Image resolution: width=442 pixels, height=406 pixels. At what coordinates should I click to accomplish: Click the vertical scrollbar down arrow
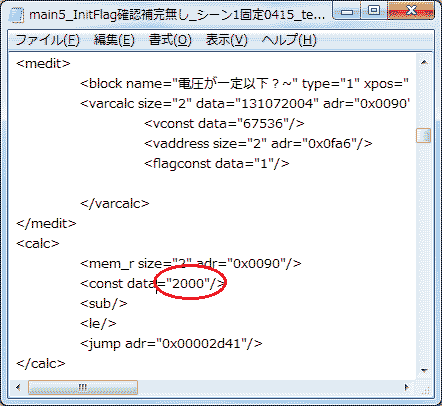tap(424, 370)
